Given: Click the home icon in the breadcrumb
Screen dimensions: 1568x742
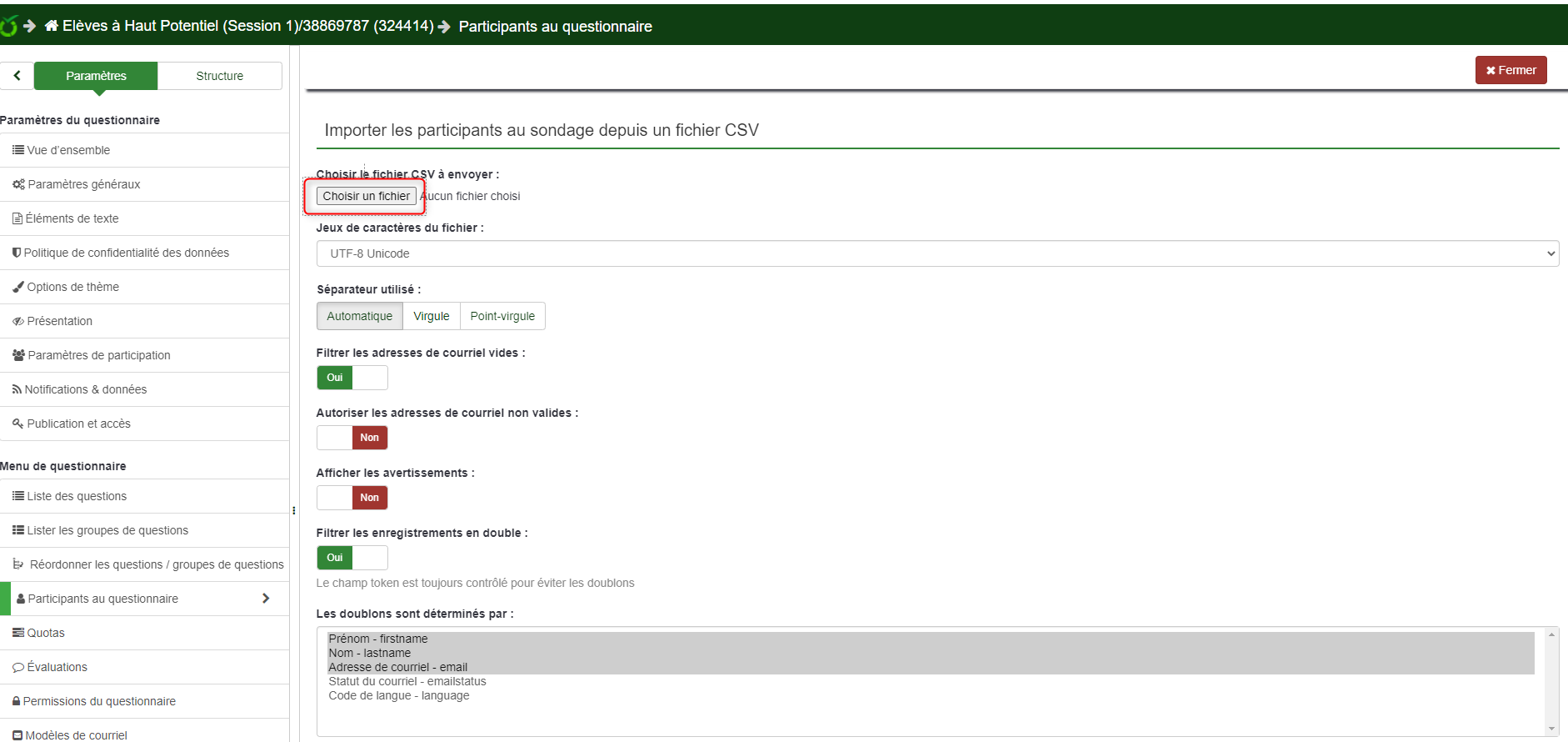Looking at the screenshot, I should tap(52, 26).
